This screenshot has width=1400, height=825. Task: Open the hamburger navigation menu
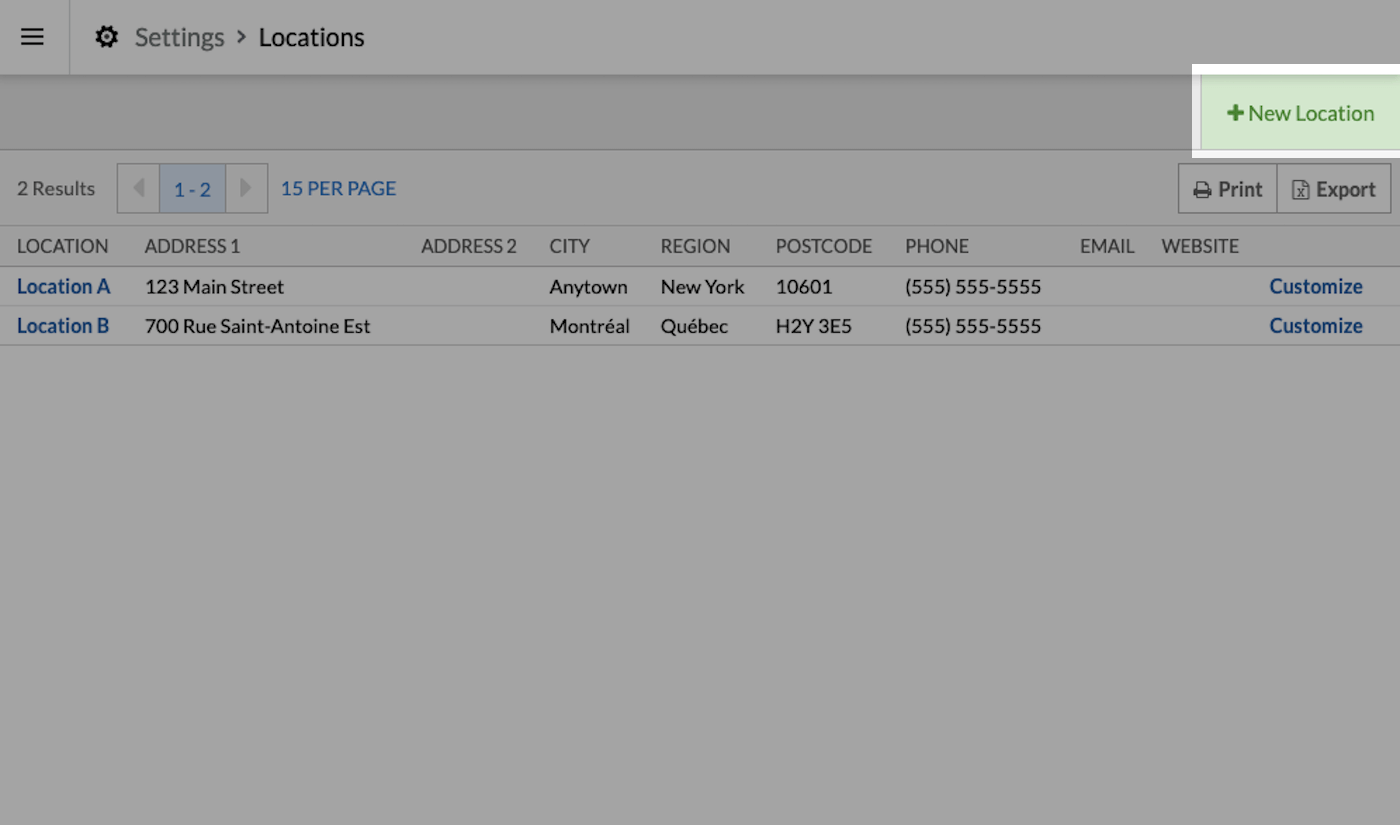32,37
